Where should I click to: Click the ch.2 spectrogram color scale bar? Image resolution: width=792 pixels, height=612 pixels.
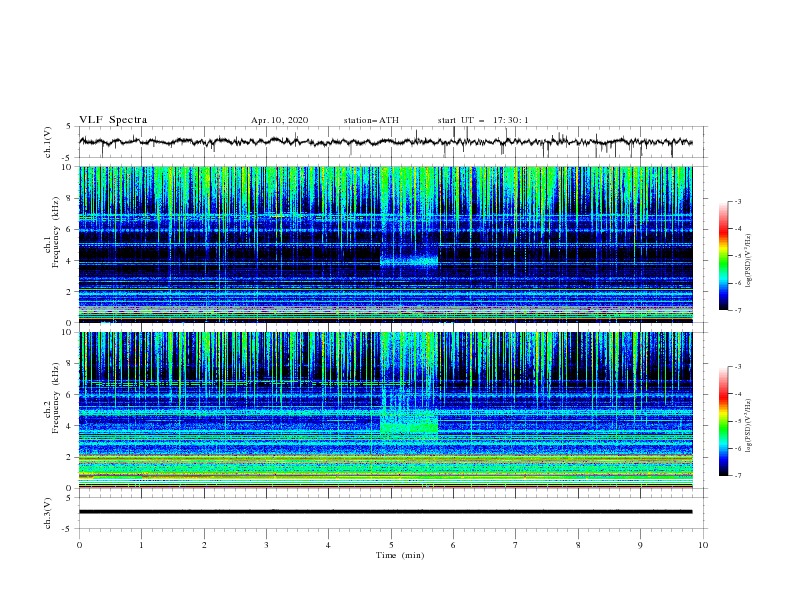[723, 421]
